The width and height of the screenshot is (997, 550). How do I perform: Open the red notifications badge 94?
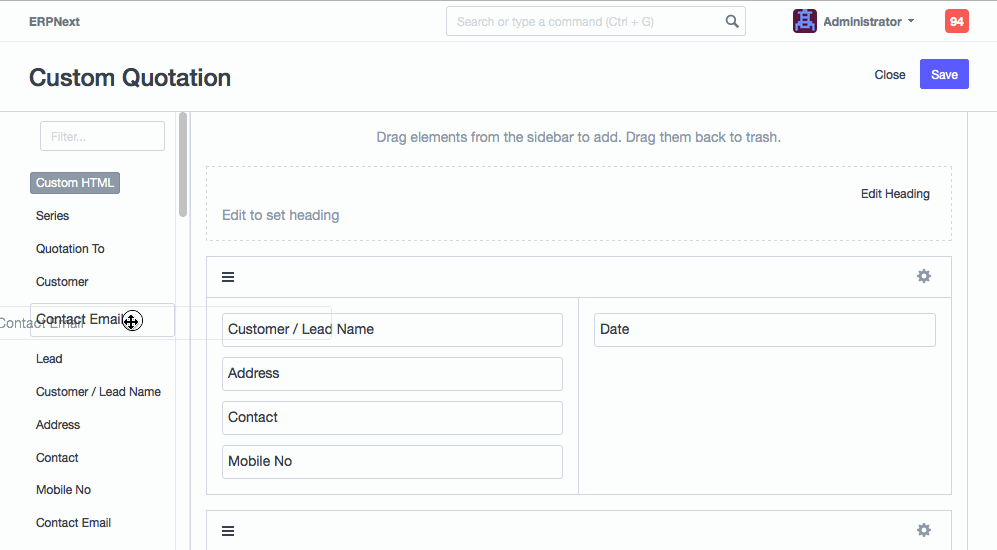click(956, 21)
